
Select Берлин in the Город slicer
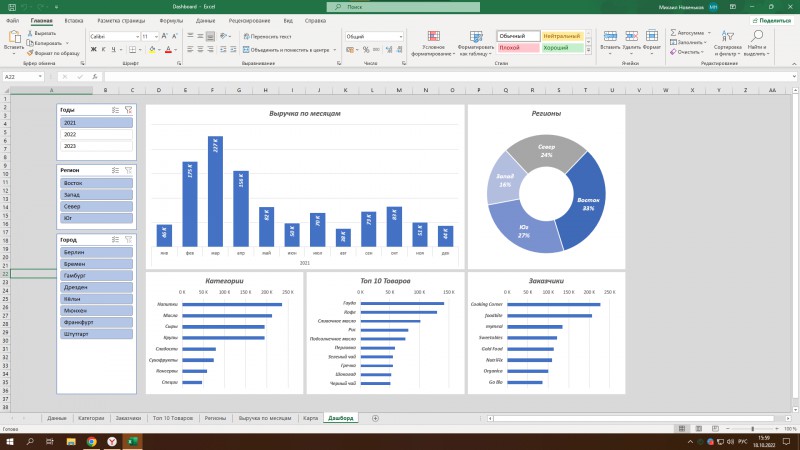pyautogui.click(x=96, y=252)
